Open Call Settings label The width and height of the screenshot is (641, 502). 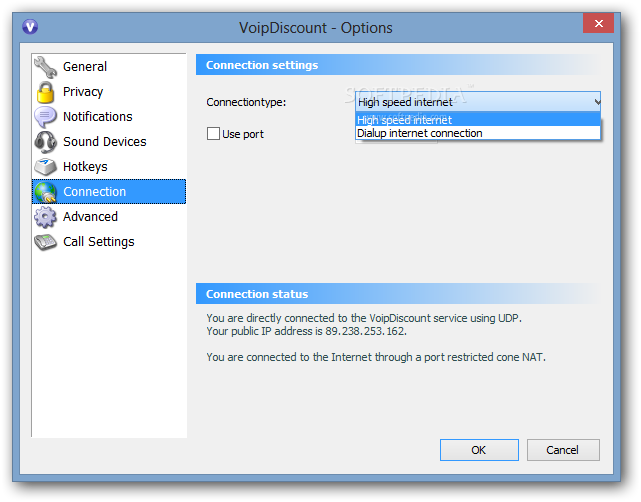(x=99, y=242)
